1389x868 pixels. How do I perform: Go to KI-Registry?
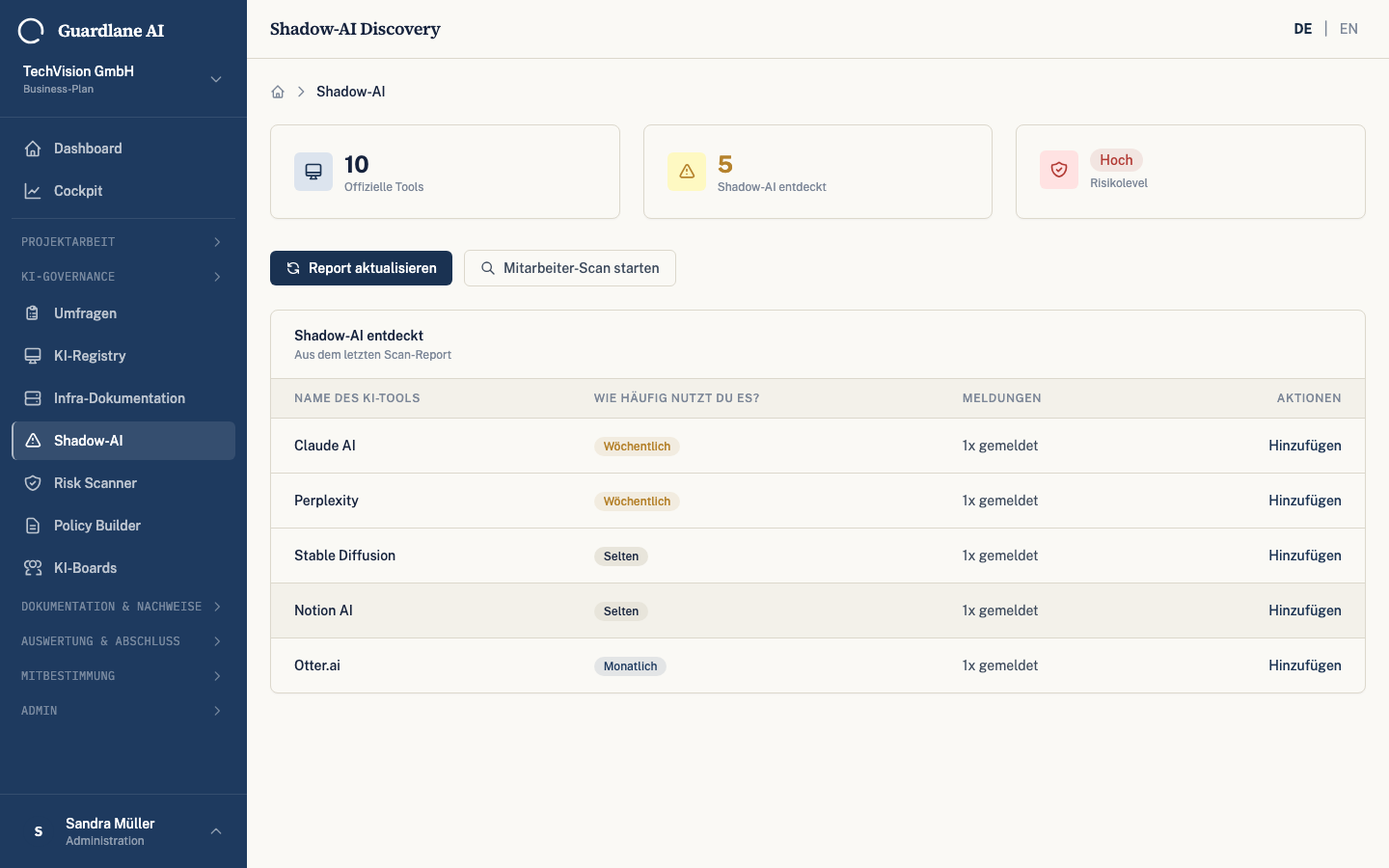(x=123, y=356)
